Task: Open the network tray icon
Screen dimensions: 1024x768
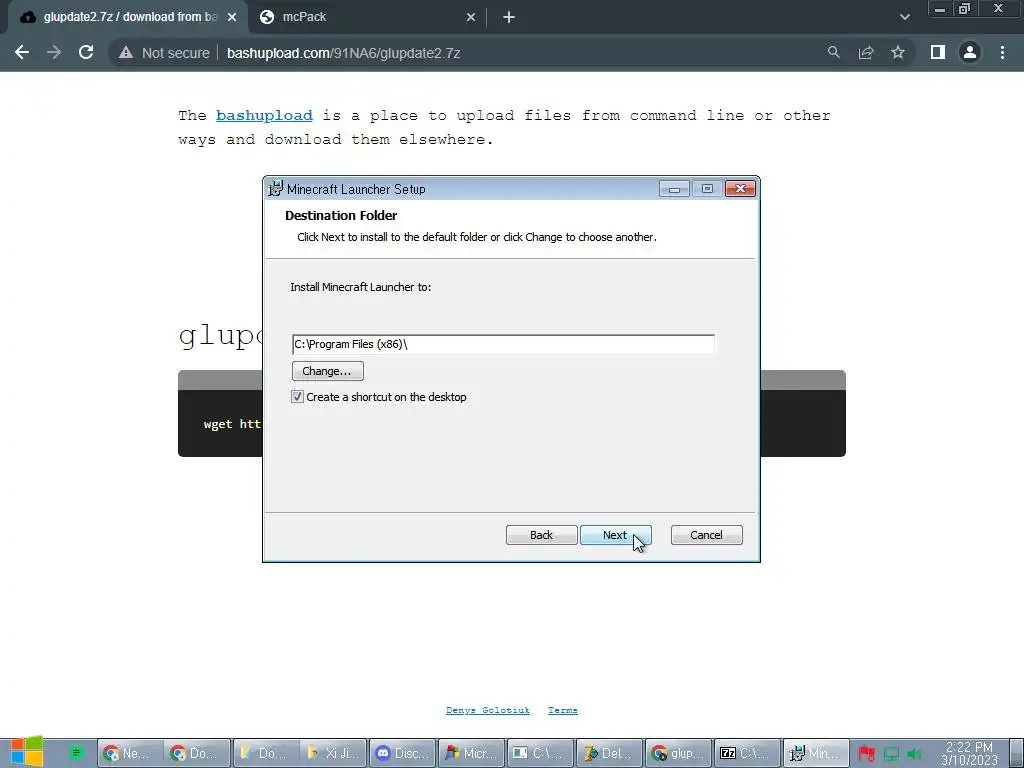Action: point(891,754)
